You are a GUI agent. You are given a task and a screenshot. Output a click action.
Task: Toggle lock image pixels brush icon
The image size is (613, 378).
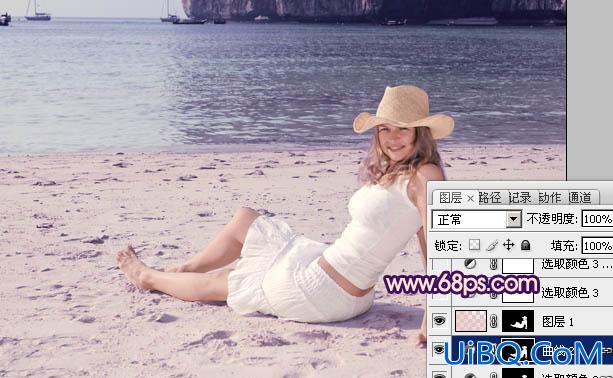point(492,245)
